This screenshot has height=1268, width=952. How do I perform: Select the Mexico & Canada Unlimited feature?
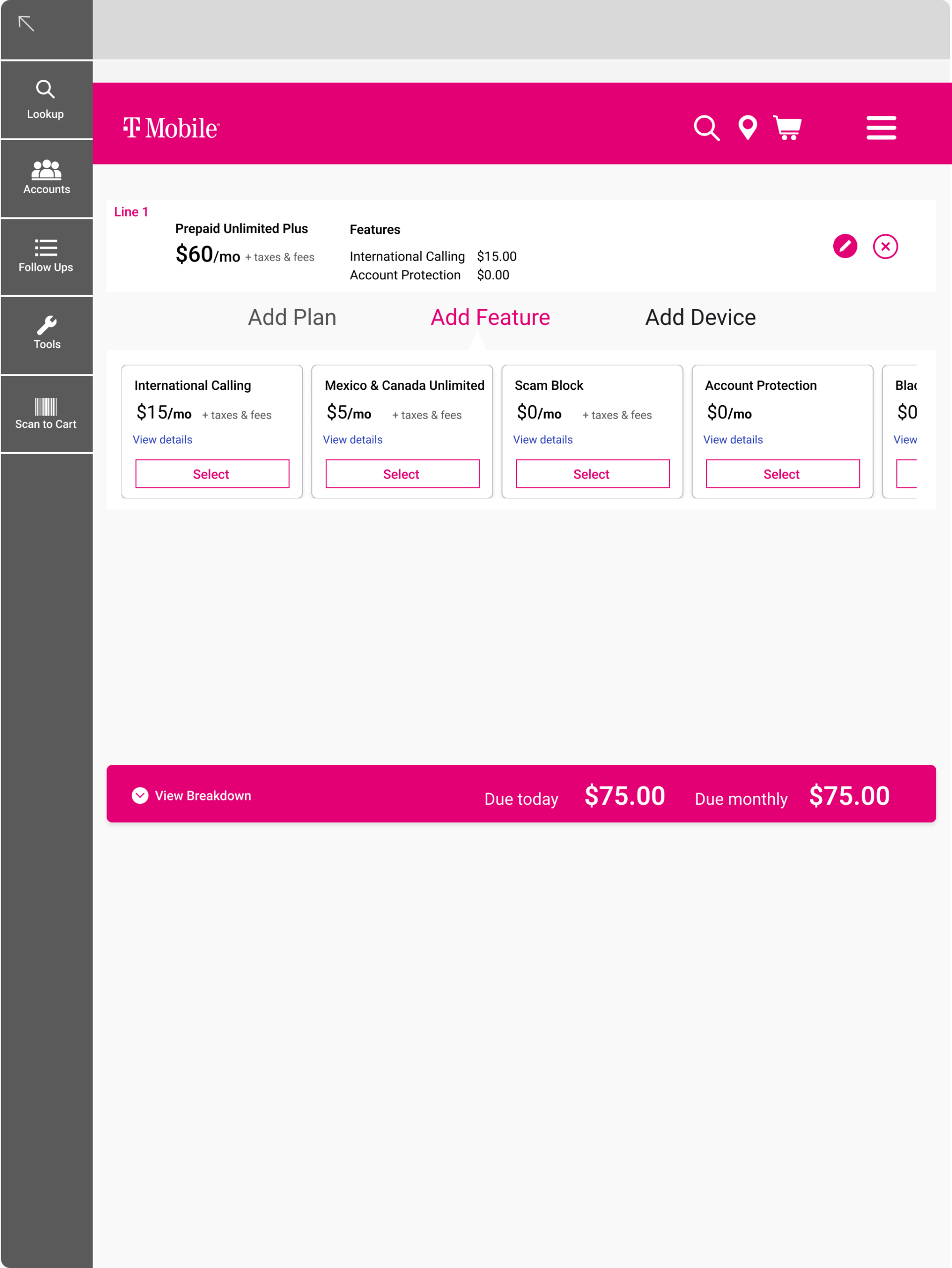pyautogui.click(x=402, y=474)
